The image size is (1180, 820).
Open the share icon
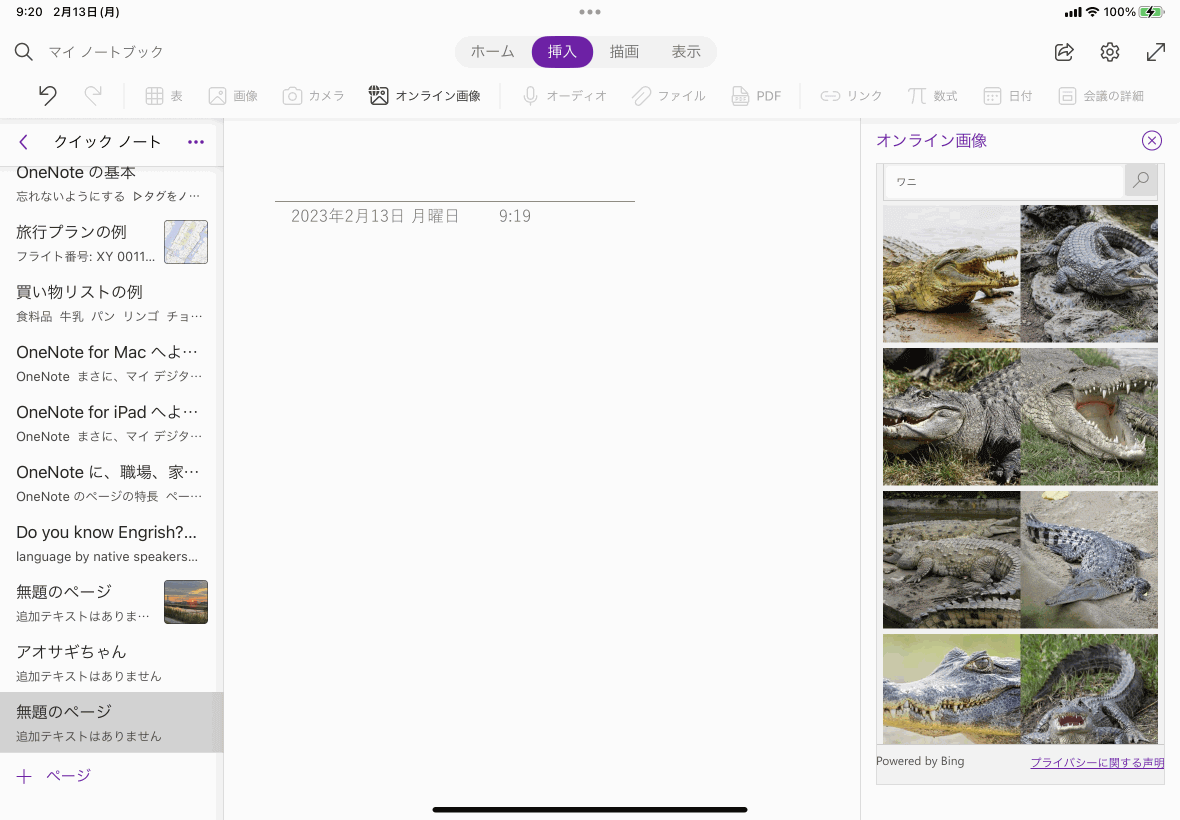tap(1064, 52)
